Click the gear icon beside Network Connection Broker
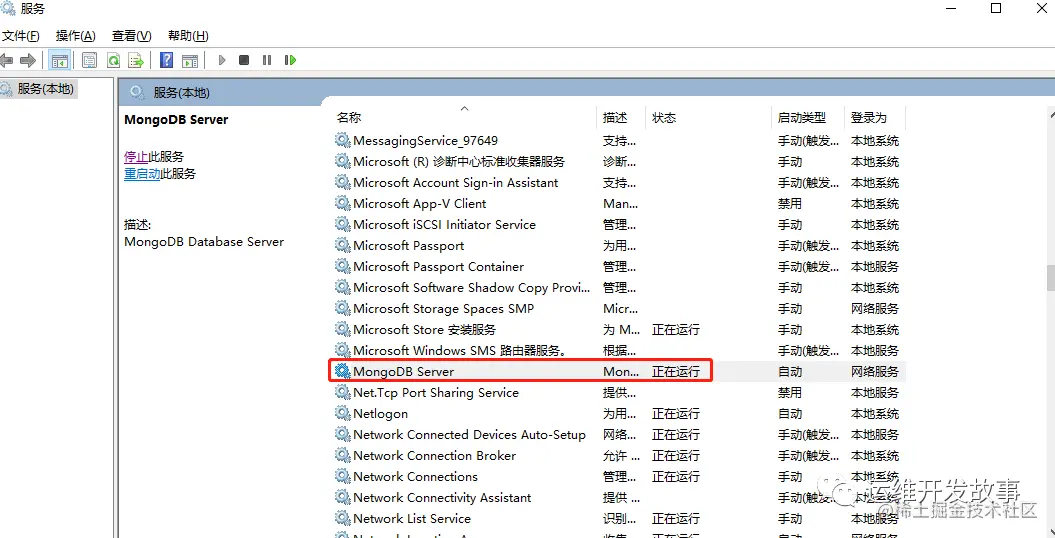Viewport: 1055px width, 538px height. pos(343,456)
